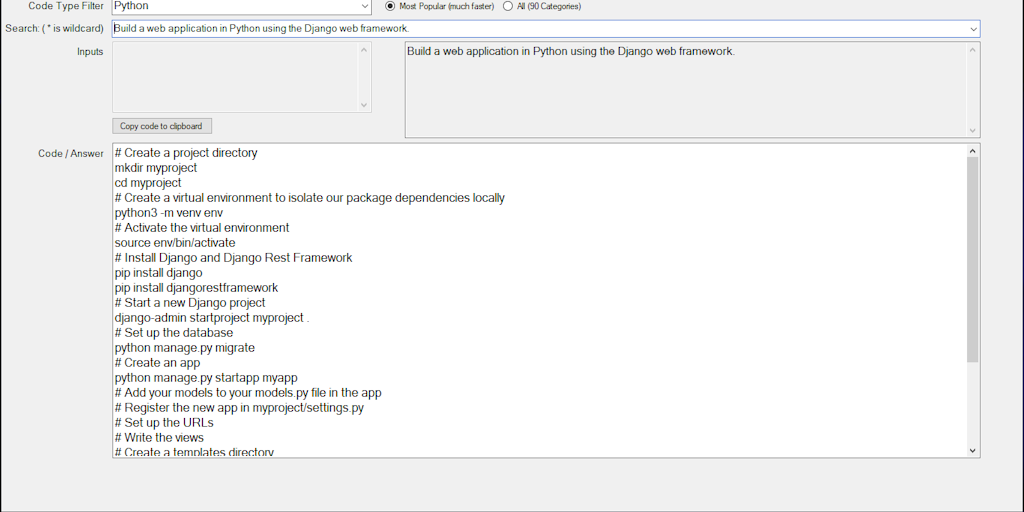Click the Inputs box scroll down arrow
The width and height of the screenshot is (1024, 512).
click(x=364, y=104)
